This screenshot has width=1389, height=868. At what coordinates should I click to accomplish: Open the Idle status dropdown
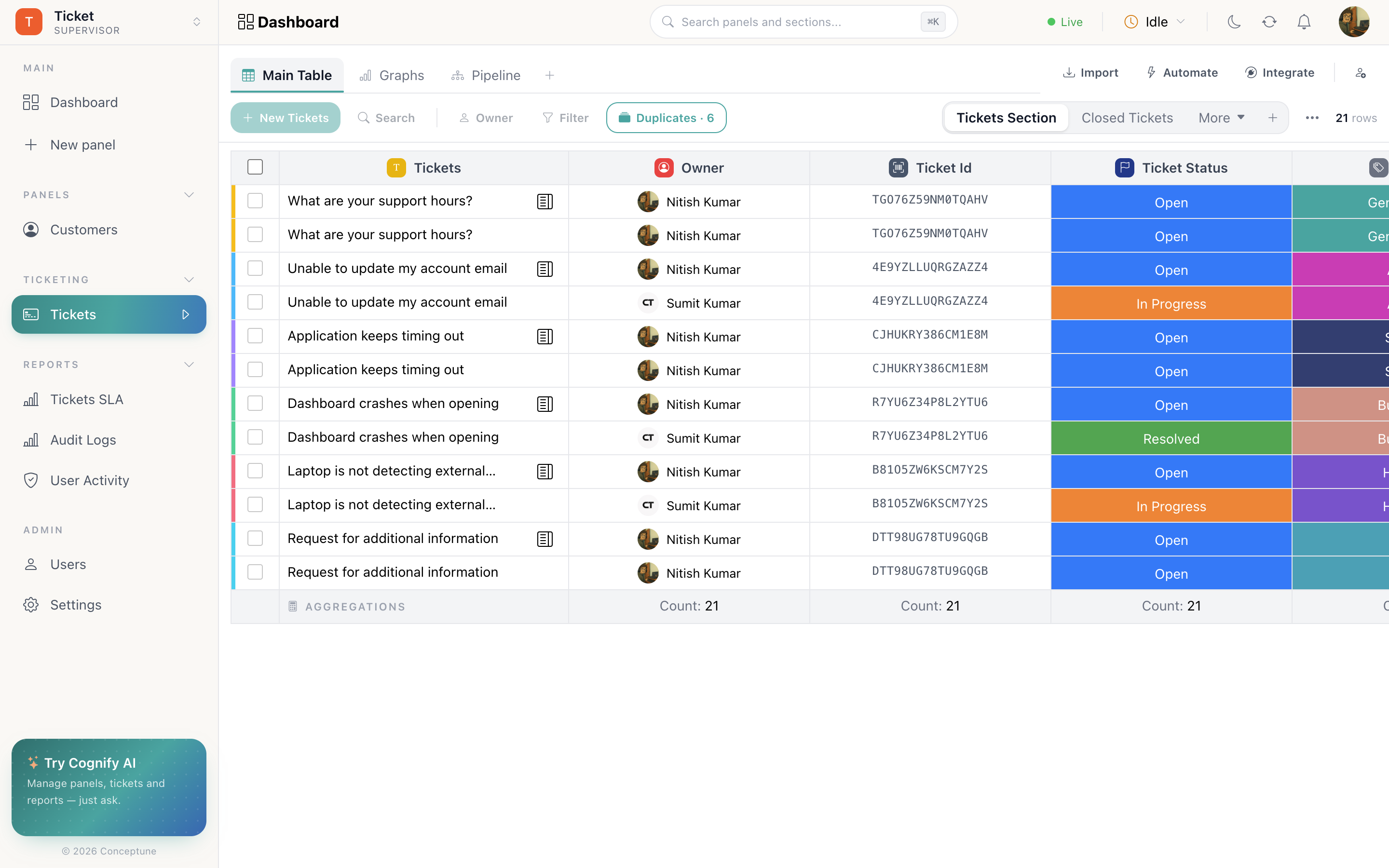click(1154, 22)
